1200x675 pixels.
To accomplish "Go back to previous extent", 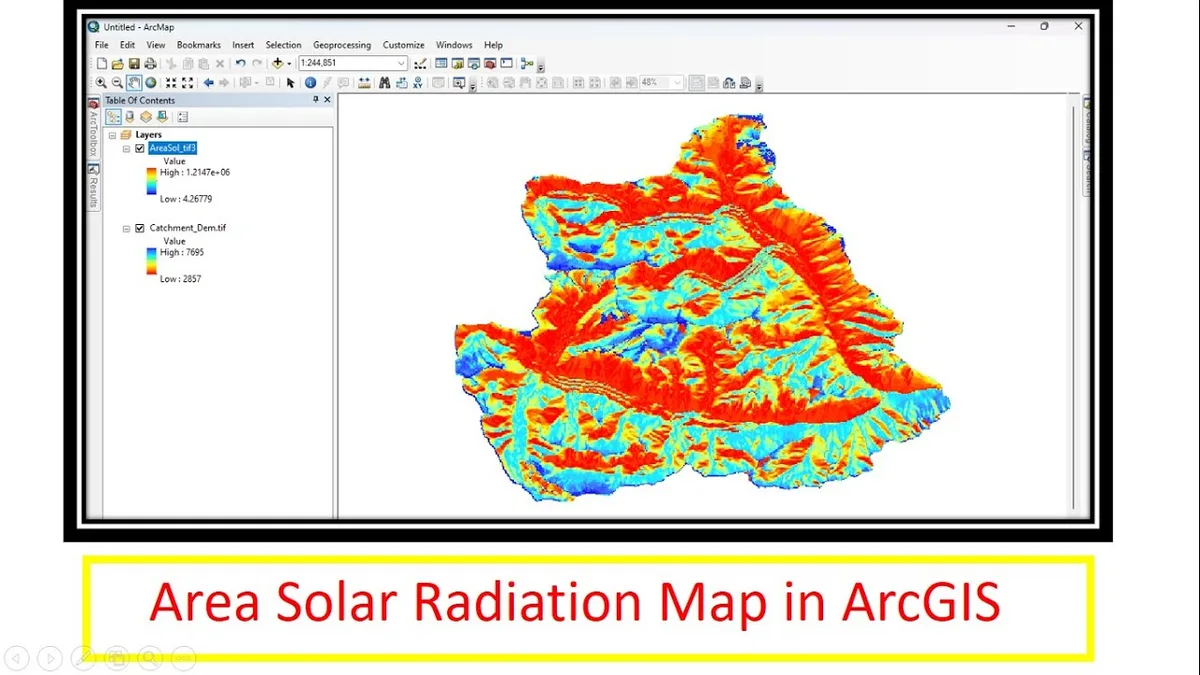I will point(209,82).
